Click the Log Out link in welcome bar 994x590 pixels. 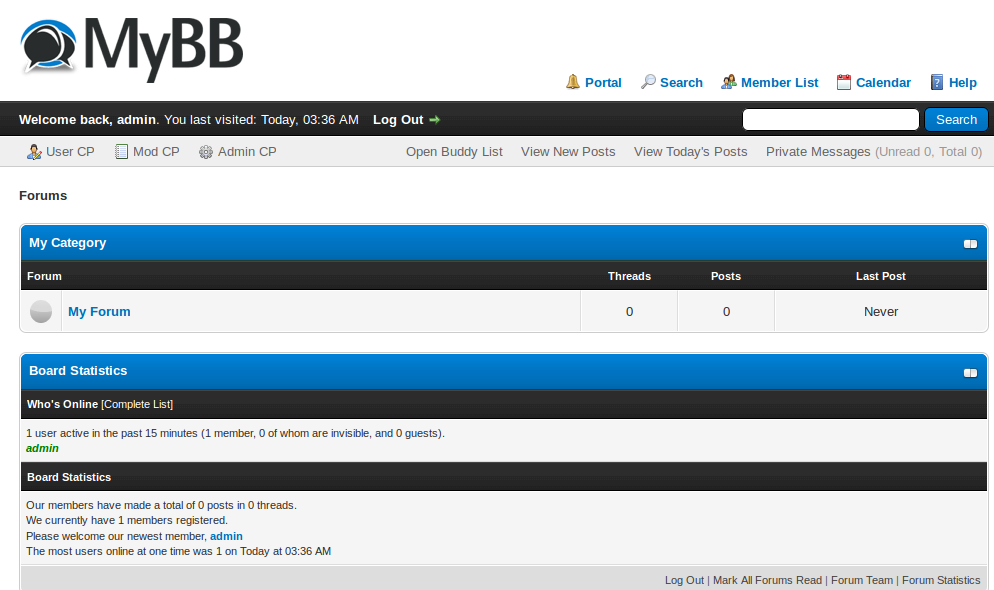pyautogui.click(x=397, y=119)
